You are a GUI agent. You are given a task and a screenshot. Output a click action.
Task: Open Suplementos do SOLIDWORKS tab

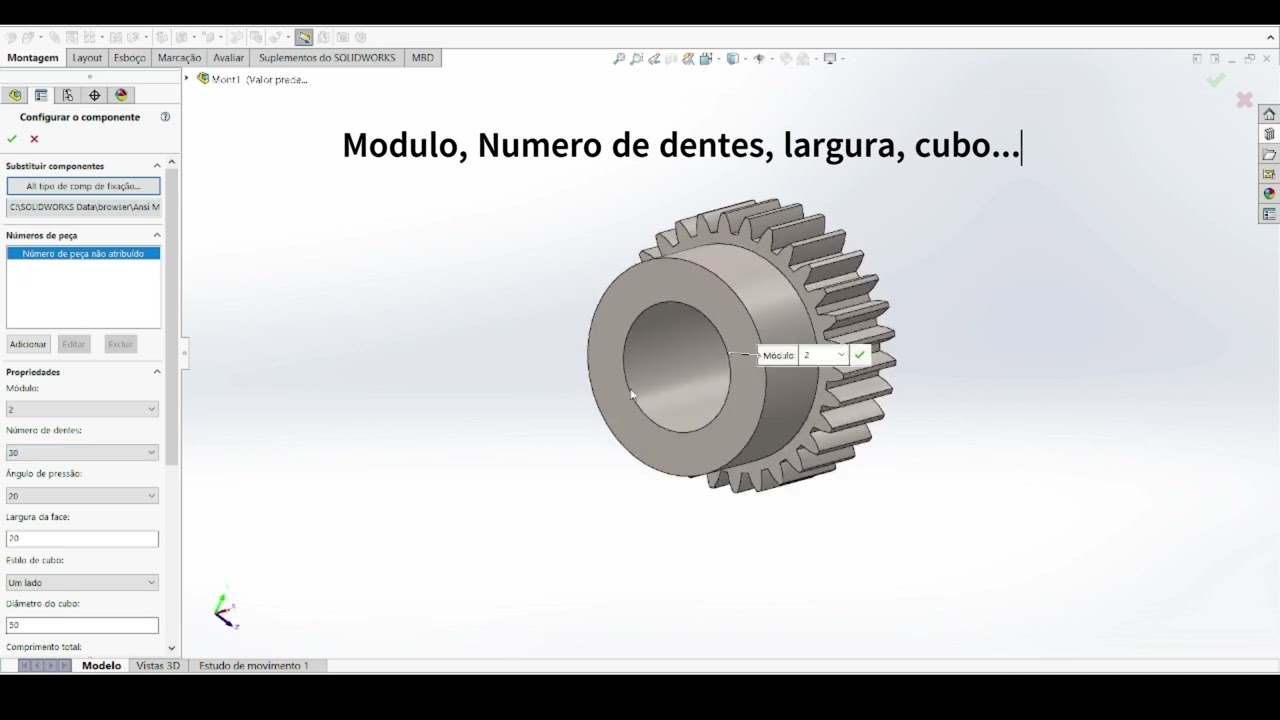click(327, 58)
